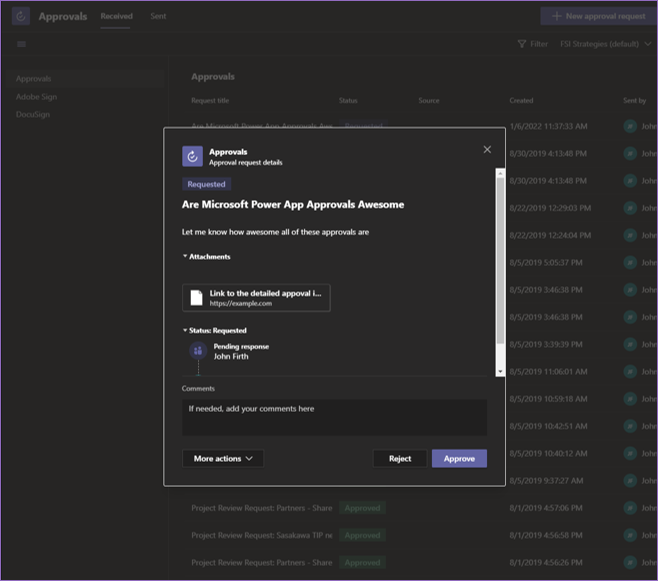The height and width of the screenshot is (581, 658).
Task: Click the plus icon for new approval request
Action: 556,16
